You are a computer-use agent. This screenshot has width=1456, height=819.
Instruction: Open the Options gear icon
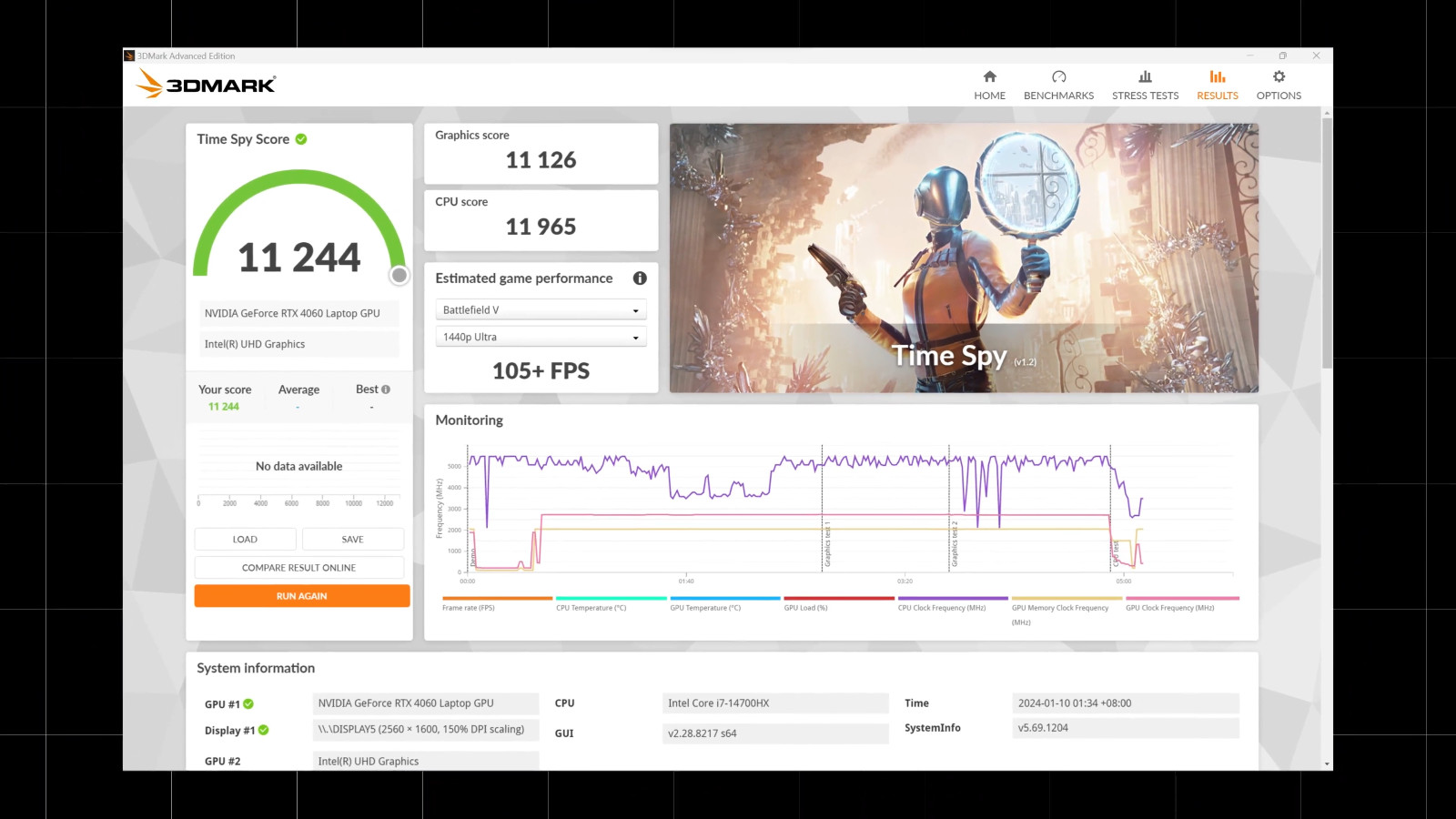click(1279, 76)
